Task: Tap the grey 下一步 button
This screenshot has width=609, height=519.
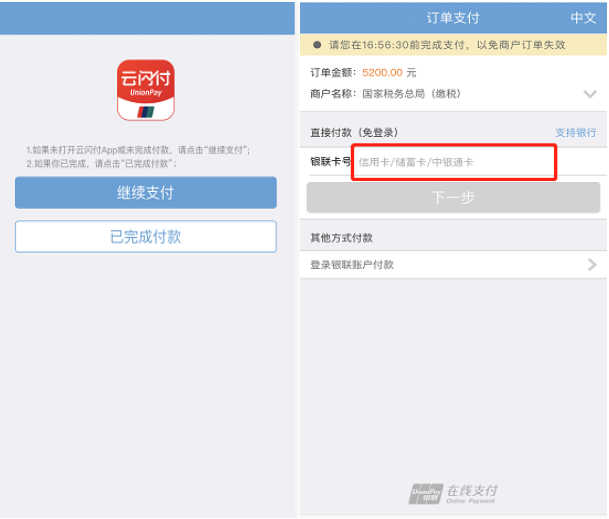Action: click(x=453, y=197)
